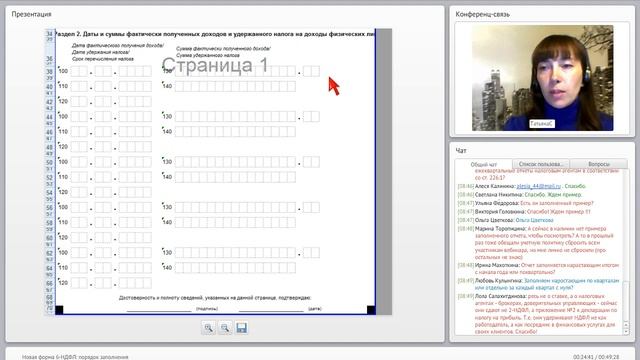
Task: Click the chat scrollbar down arrow
Action: pos(626,331)
